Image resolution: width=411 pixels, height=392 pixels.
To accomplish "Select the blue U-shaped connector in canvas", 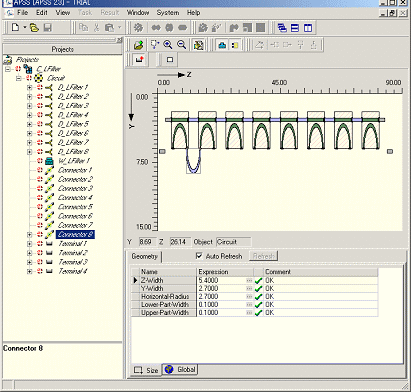I will [x=193, y=162].
